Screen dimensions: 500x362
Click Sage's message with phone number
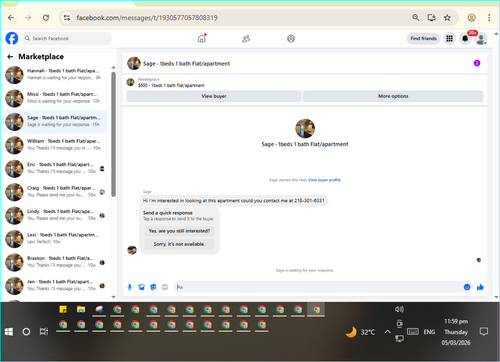(233, 201)
